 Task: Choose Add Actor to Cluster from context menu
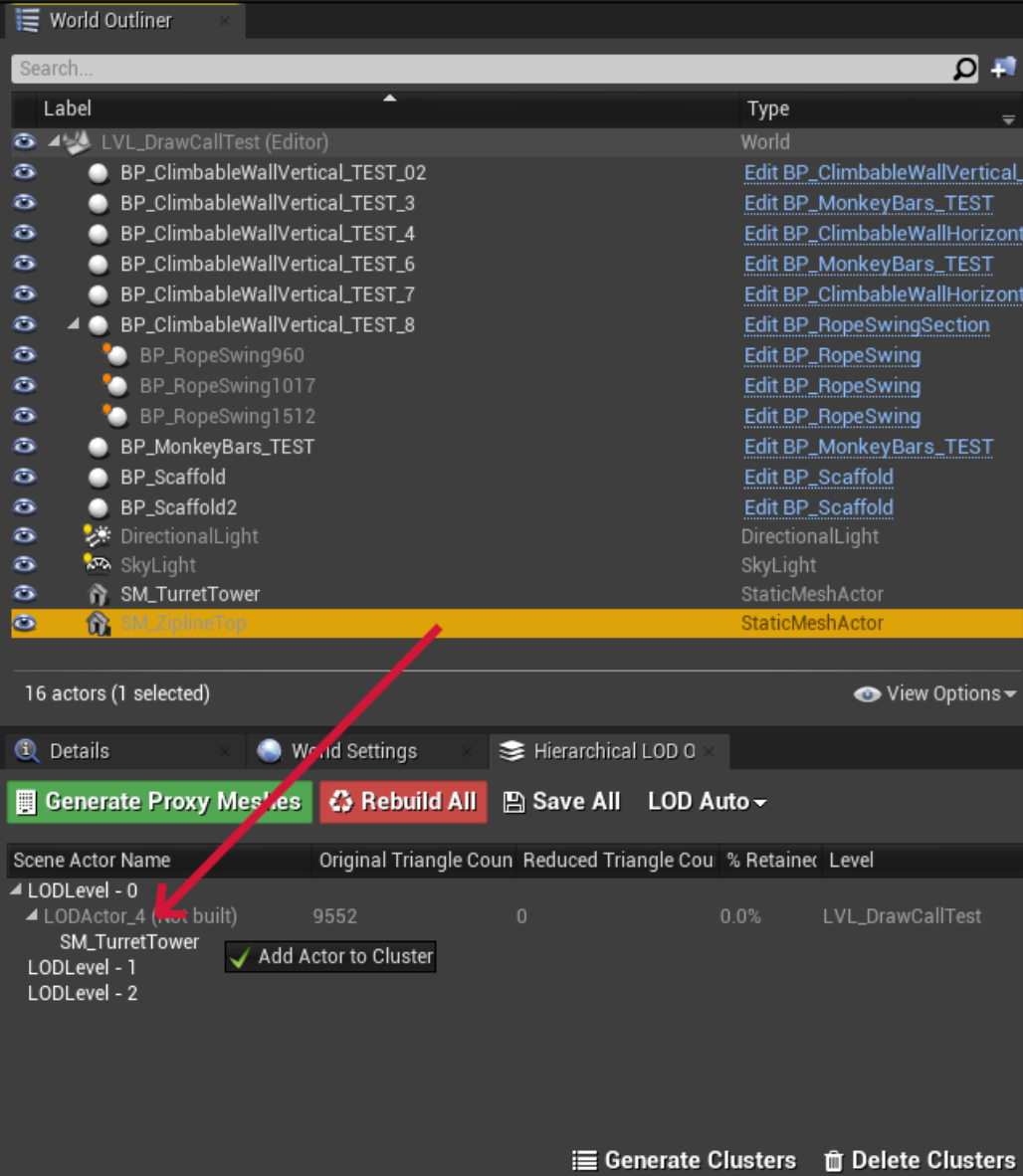[329, 956]
